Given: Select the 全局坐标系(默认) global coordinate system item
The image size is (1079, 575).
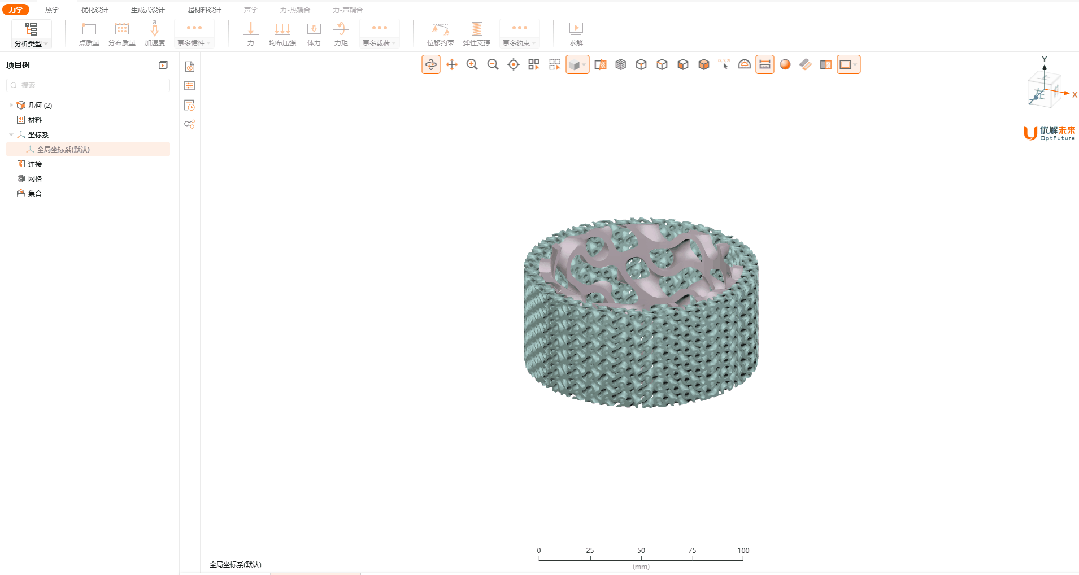Looking at the screenshot, I should [88, 149].
